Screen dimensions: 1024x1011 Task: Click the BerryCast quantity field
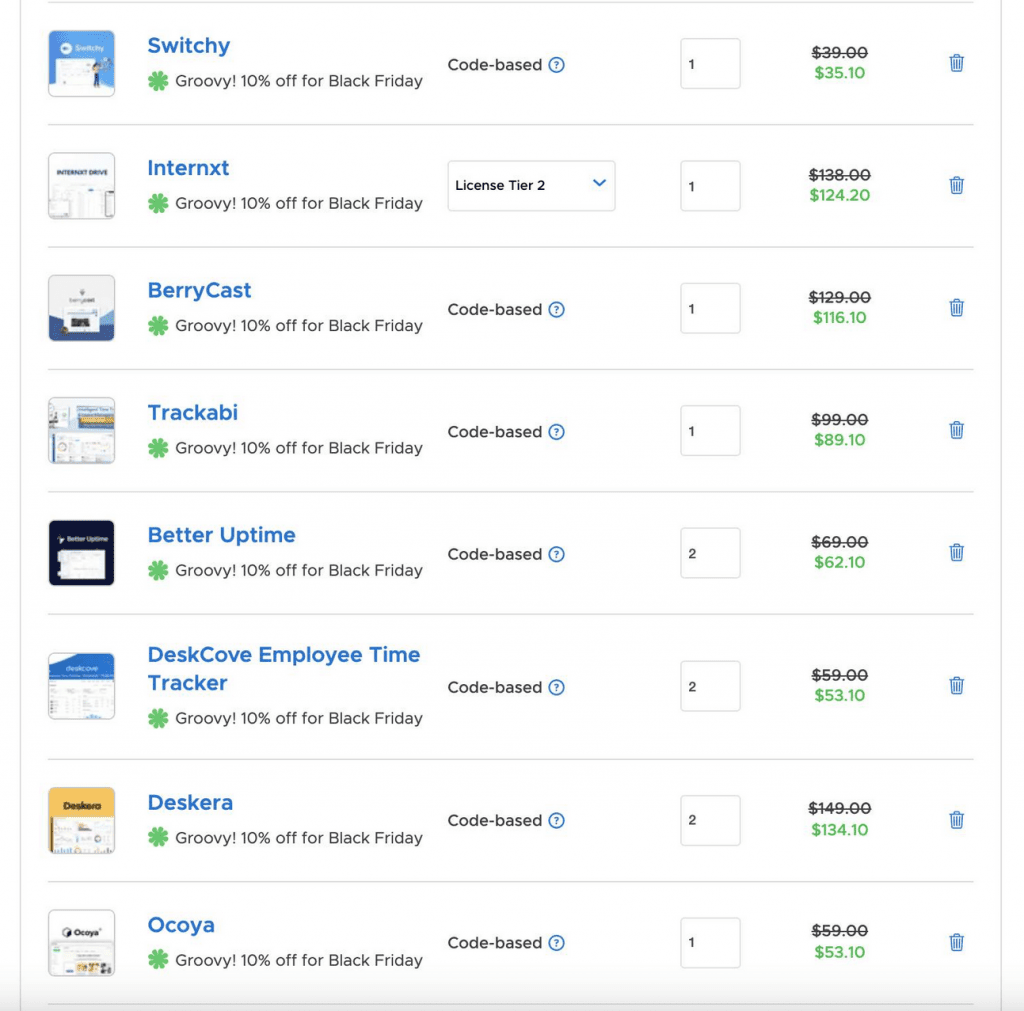710,308
